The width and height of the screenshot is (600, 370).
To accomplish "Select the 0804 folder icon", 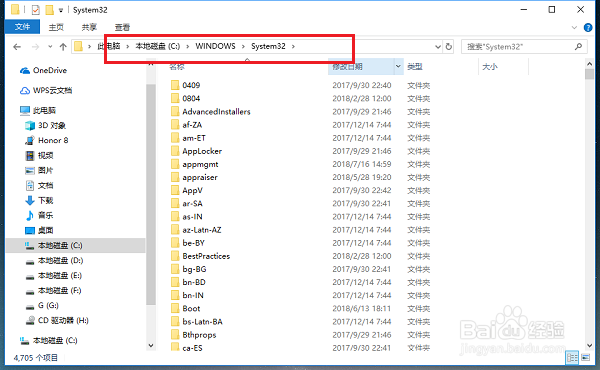I will click(x=175, y=98).
